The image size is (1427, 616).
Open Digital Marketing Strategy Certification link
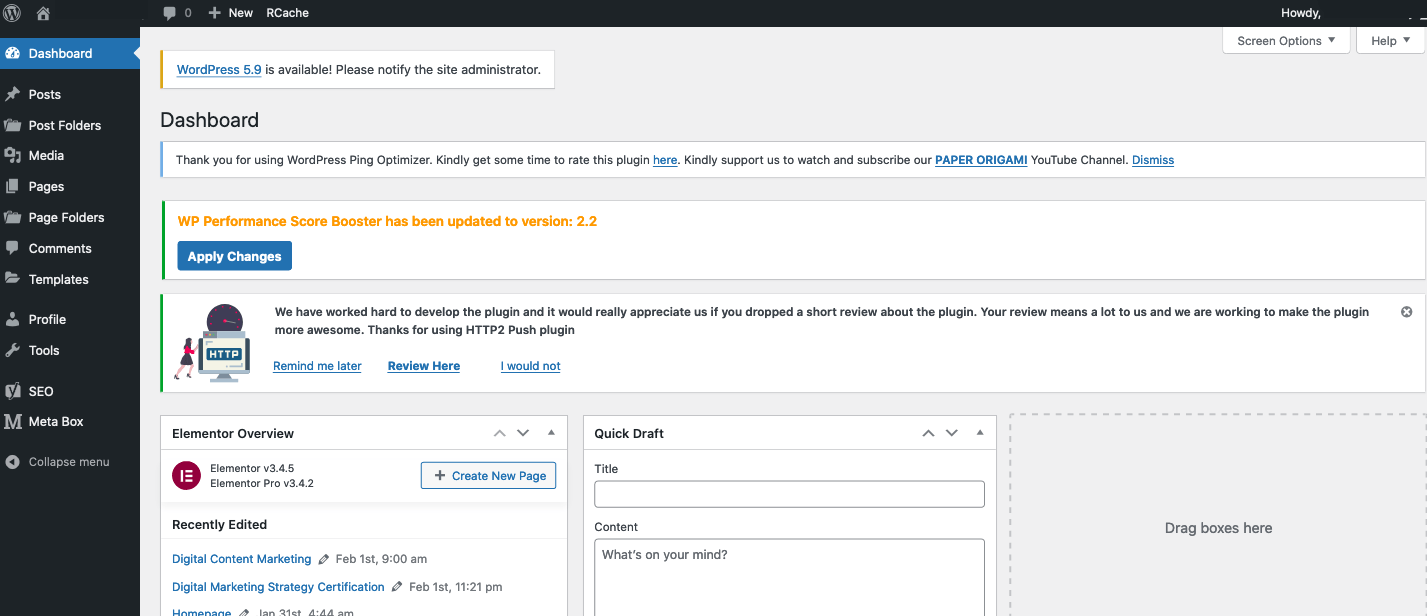click(278, 587)
